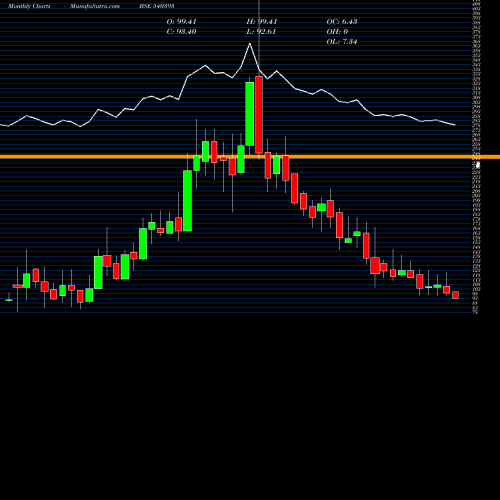Select the close value C: 93.40

click(x=181, y=32)
